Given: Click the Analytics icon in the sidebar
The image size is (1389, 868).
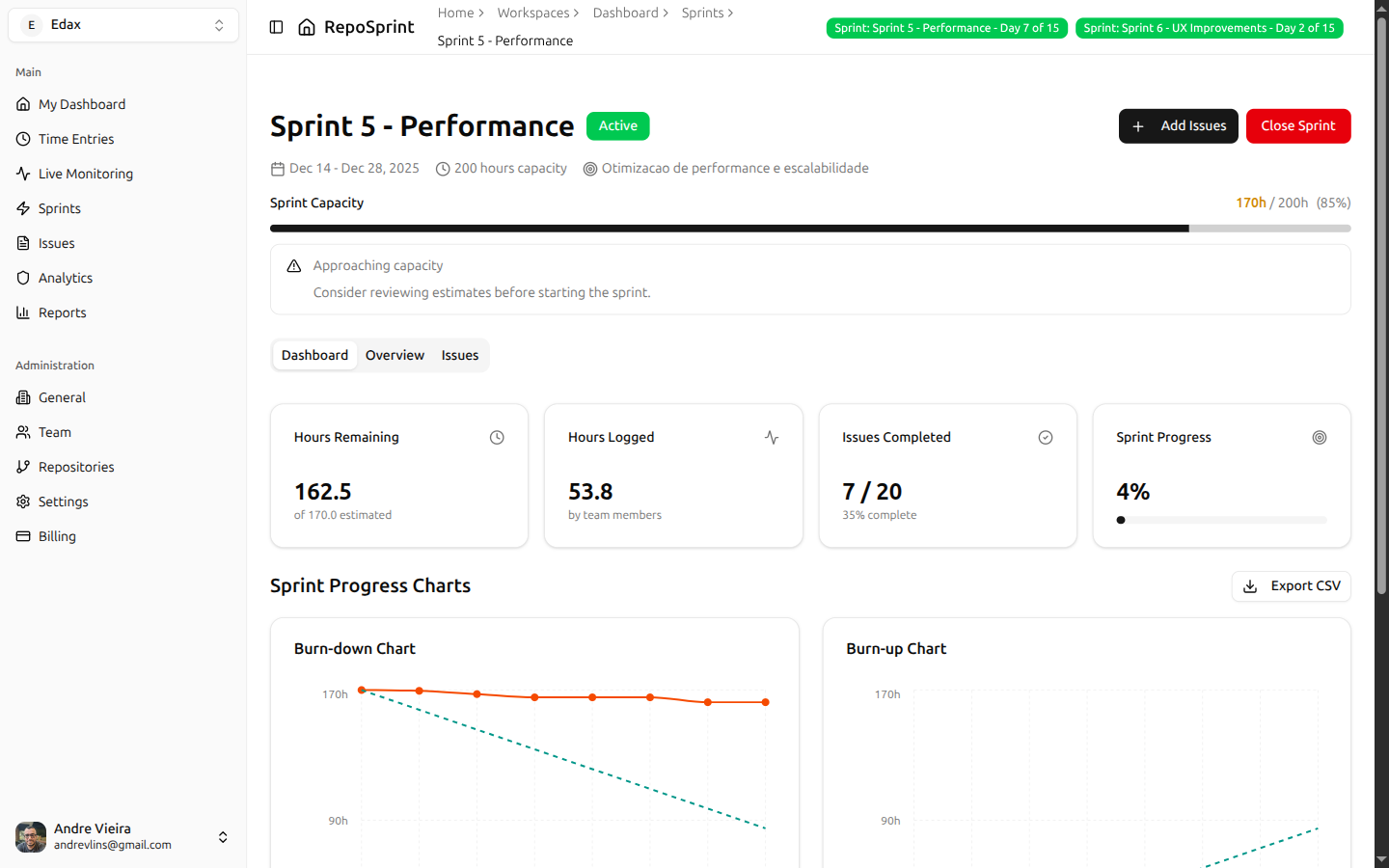Looking at the screenshot, I should (23, 277).
